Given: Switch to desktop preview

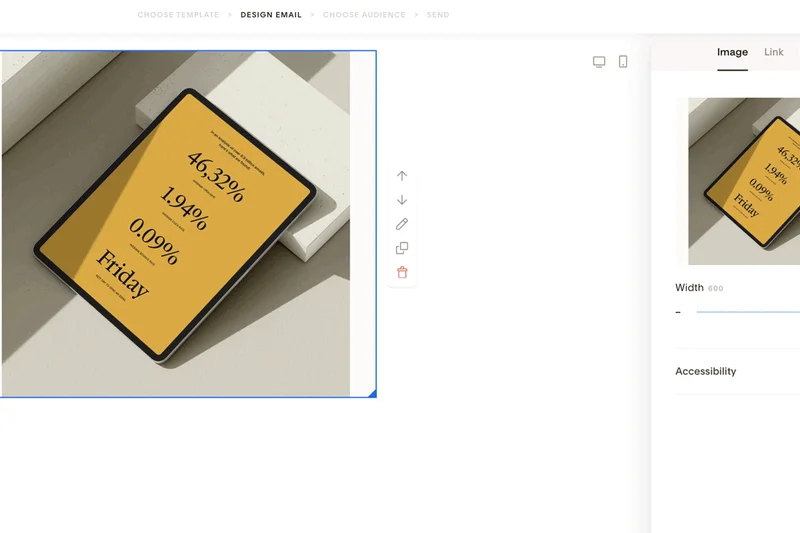Looking at the screenshot, I should [x=599, y=62].
